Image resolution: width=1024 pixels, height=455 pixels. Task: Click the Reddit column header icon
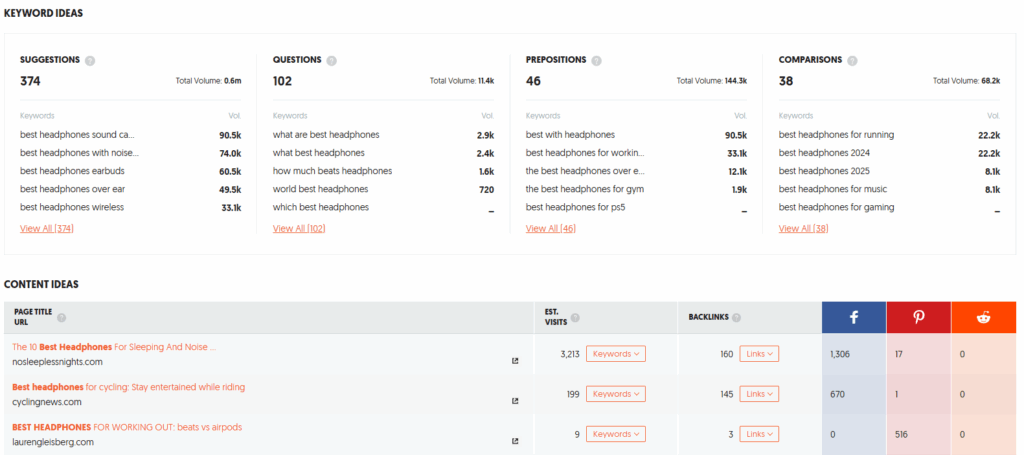click(x=984, y=317)
